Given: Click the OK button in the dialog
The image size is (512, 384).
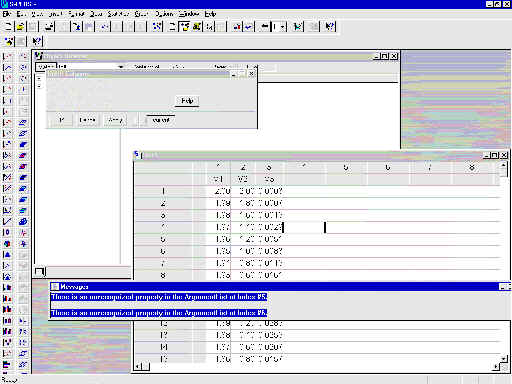Looking at the screenshot, I should [61, 120].
